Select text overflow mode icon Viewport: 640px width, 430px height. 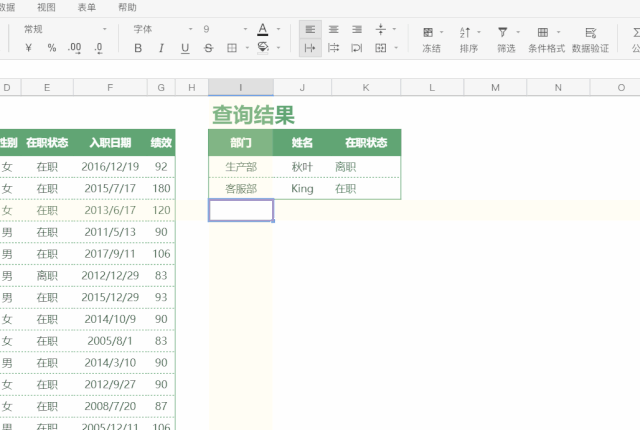[310, 48]
